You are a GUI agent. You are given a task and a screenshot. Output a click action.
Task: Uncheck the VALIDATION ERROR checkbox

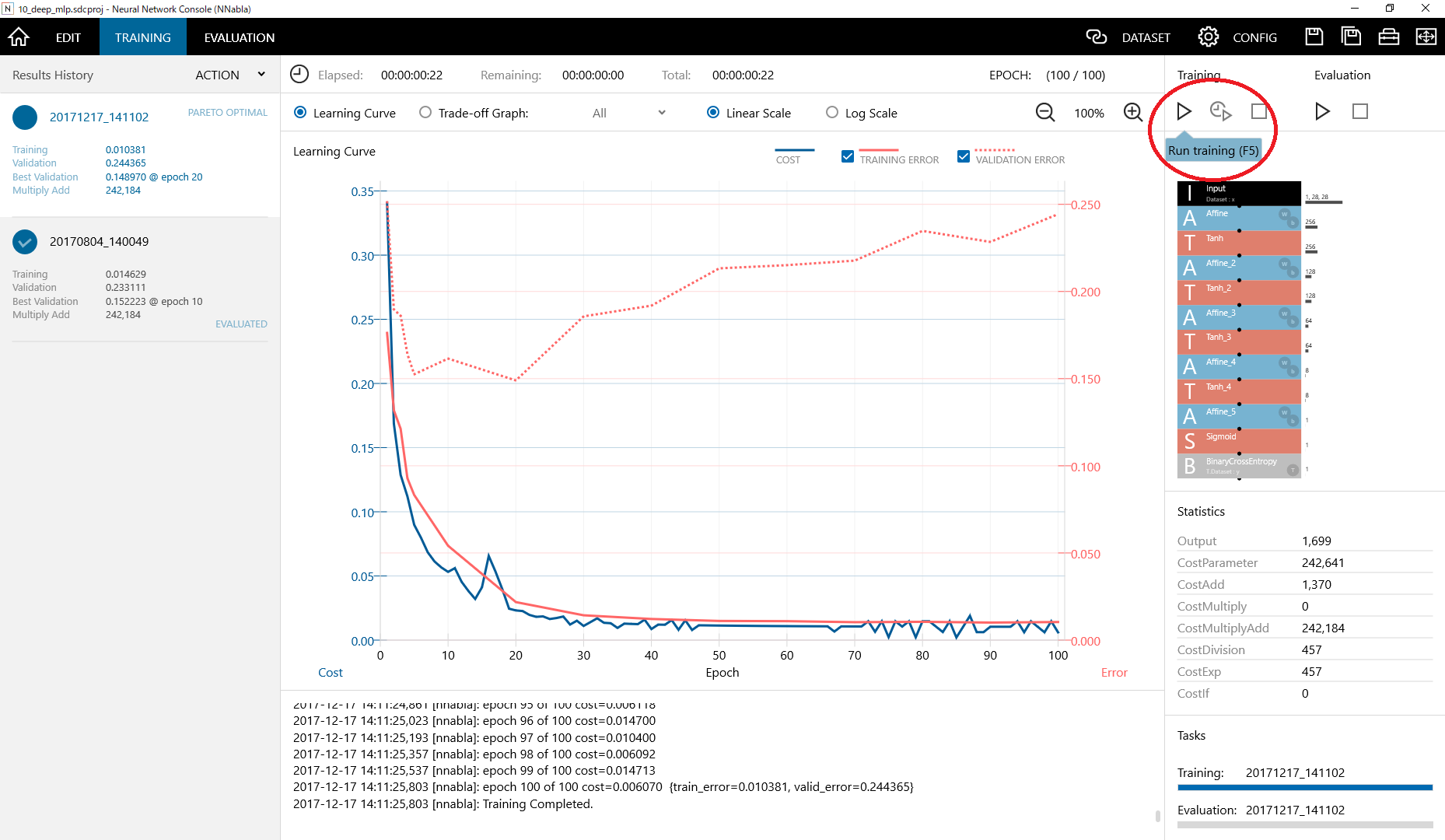pos(964,156)
